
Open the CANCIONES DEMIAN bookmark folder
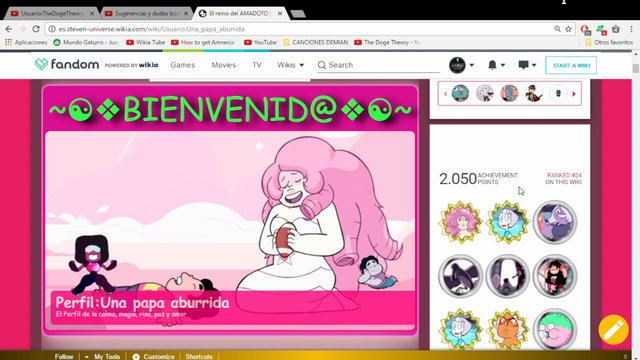coord(316,42)
